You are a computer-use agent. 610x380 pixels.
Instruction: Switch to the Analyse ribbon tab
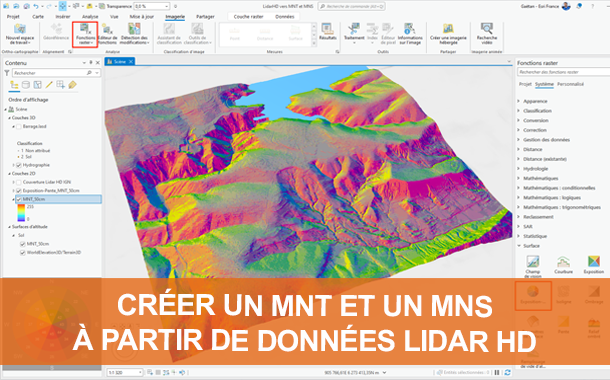(x=90, y=17)
